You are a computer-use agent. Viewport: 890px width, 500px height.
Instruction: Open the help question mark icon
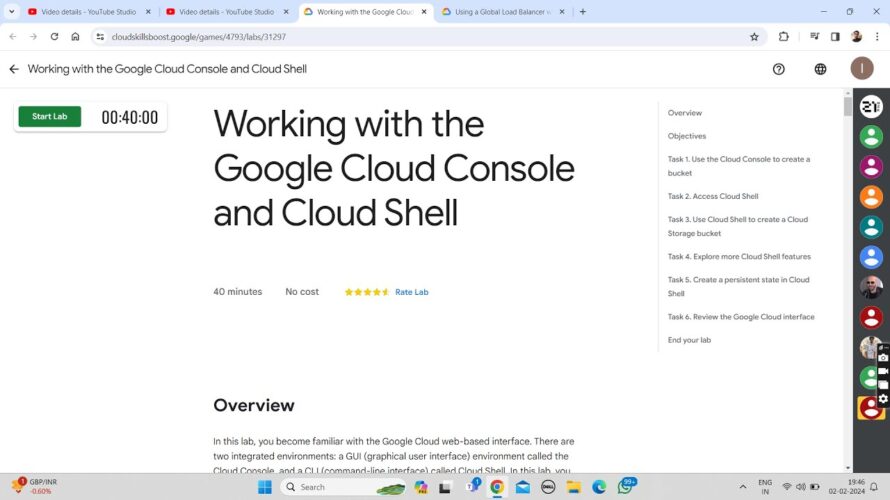click(x=779, y=69)
